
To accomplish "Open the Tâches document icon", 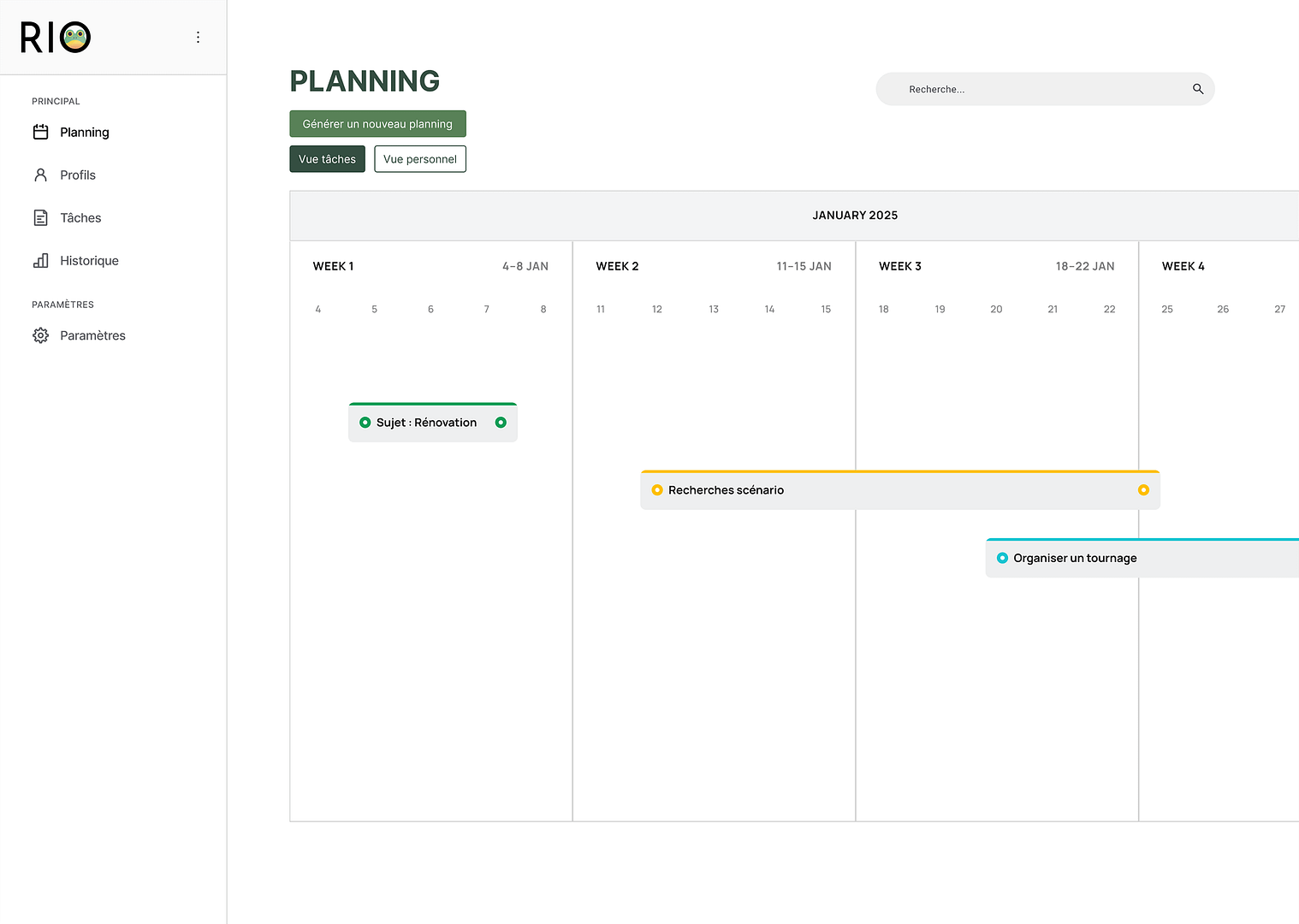I will coord(40,217).
